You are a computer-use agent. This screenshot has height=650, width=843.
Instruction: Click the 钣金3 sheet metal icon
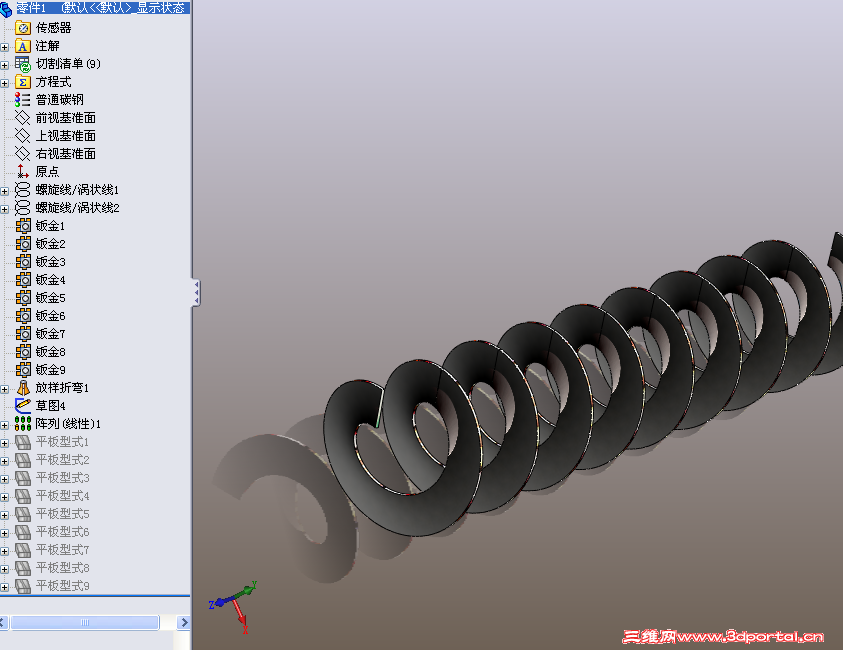pyautogui.click(x=23, y=262)
